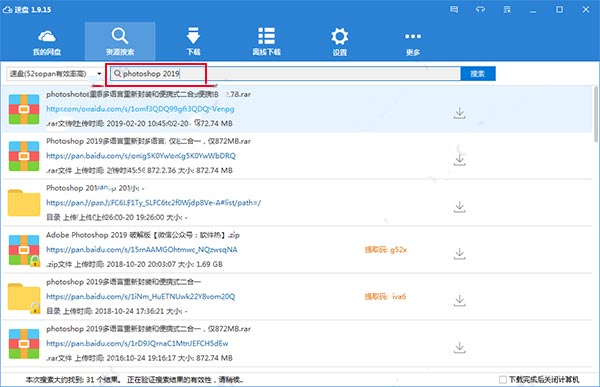Click the status text showing 31 个结果
This screenshot has width=600, height=387.
(x=73, y=379)
